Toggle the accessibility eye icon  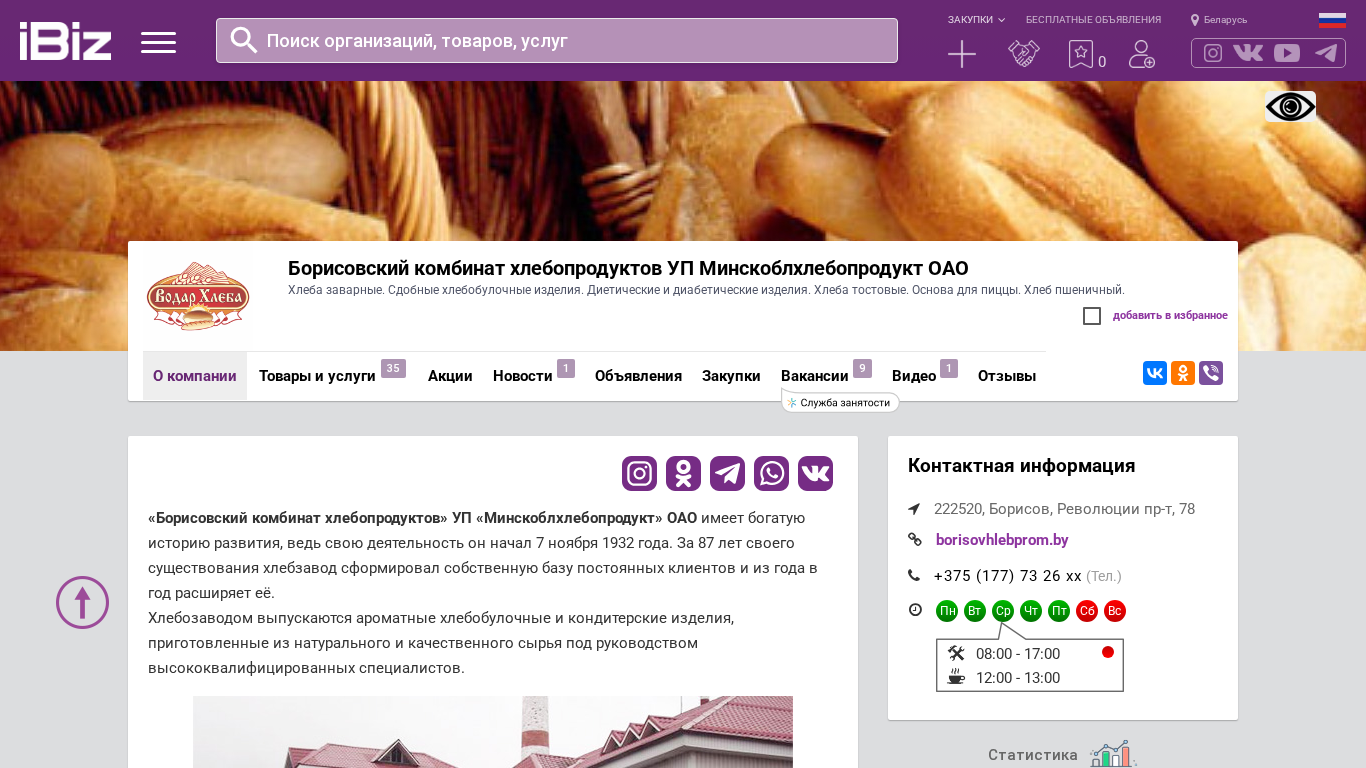coord(1290,106)
